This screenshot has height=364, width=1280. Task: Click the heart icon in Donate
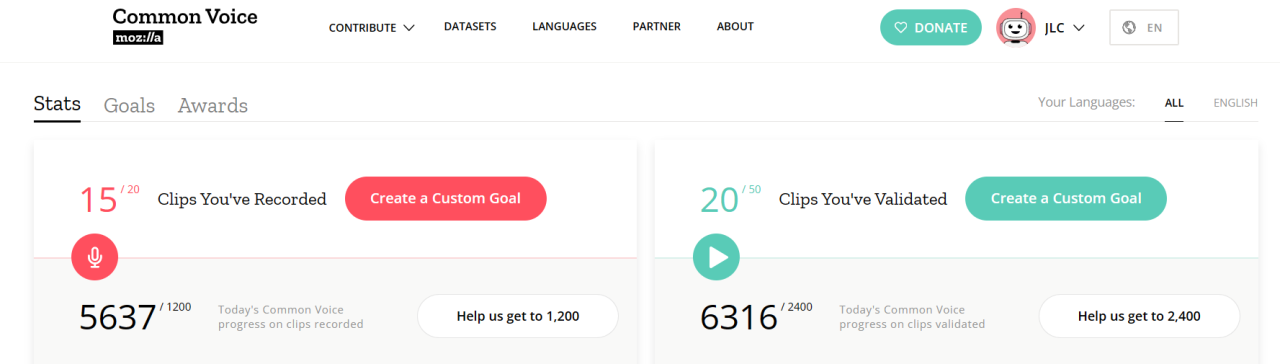901,28
